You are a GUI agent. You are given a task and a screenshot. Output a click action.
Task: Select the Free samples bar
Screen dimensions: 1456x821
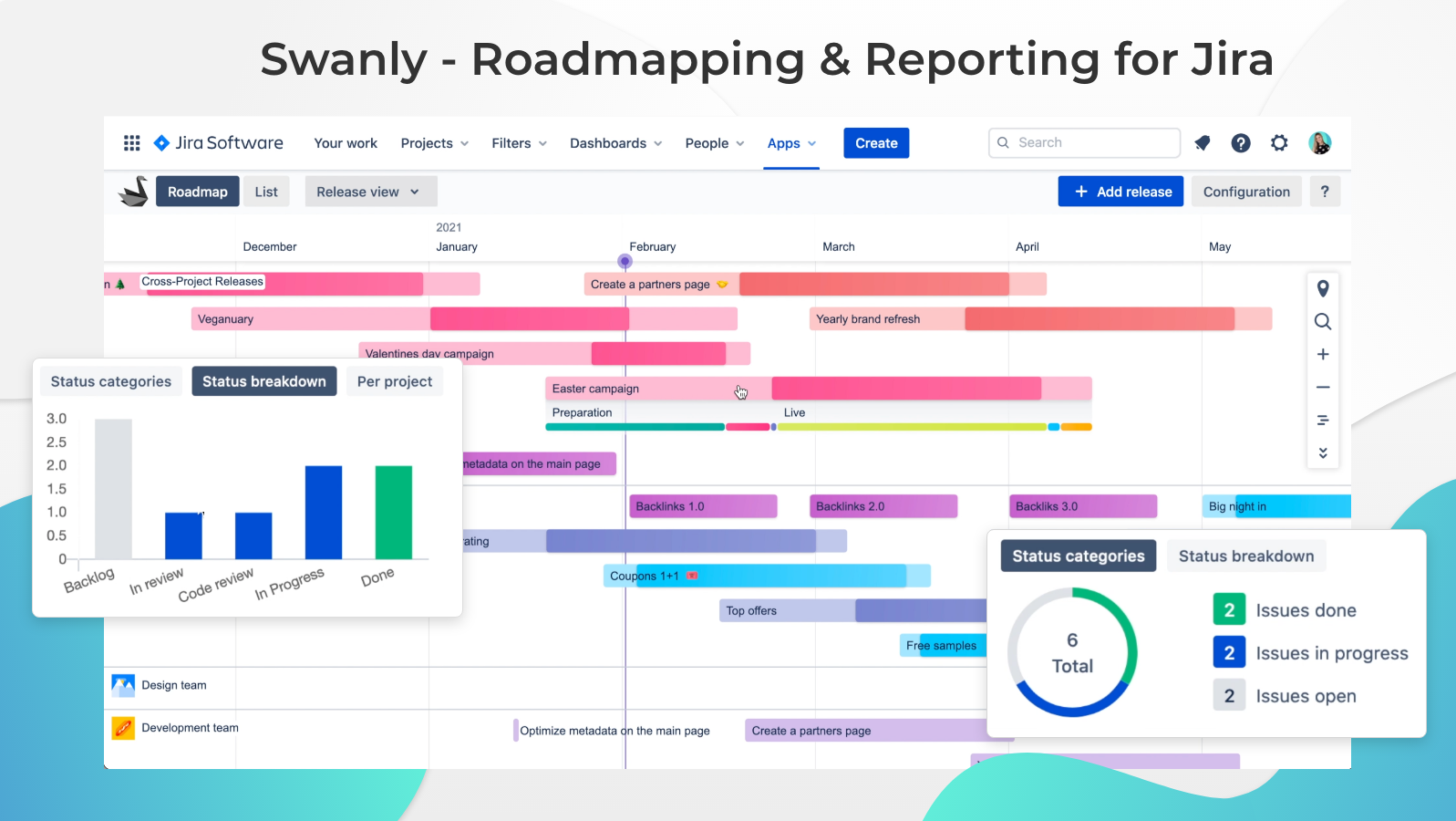pos(944,646)
